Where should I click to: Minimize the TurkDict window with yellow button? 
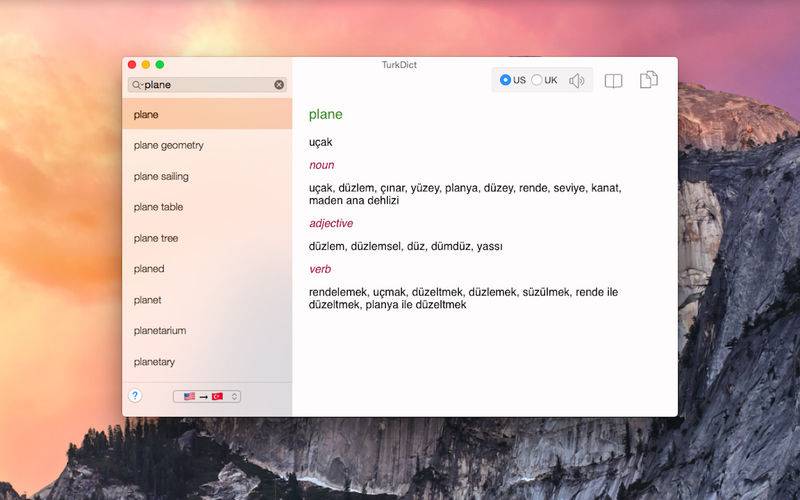click(x=146, y=64)
